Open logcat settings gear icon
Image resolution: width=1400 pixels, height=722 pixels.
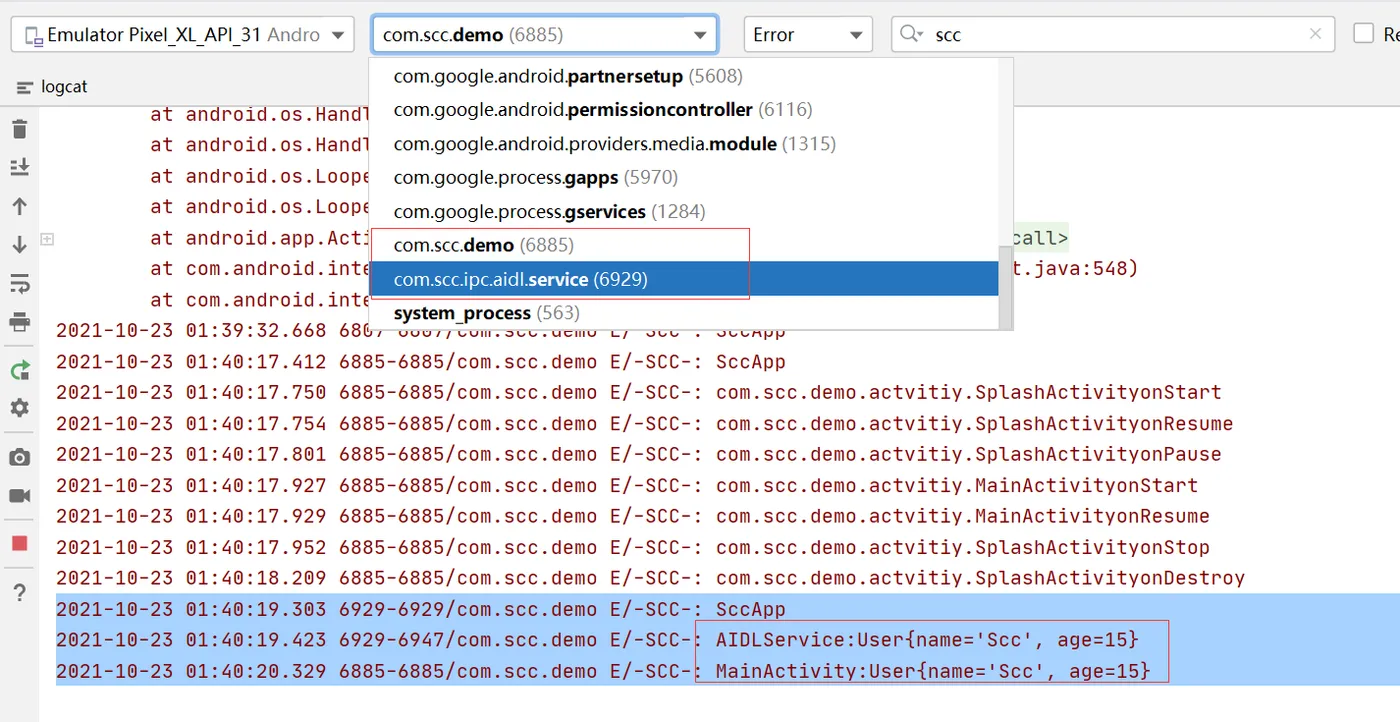(x=20, y=408)
